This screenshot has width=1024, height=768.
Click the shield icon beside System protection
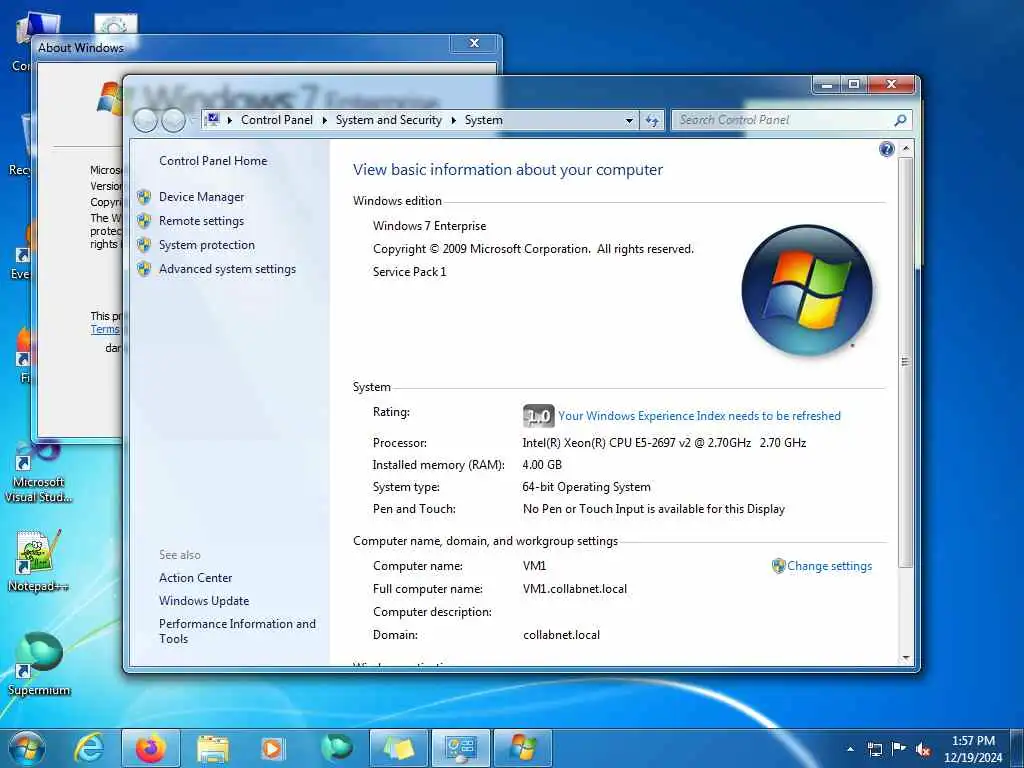pyautogui.click(x=144, y=245)
